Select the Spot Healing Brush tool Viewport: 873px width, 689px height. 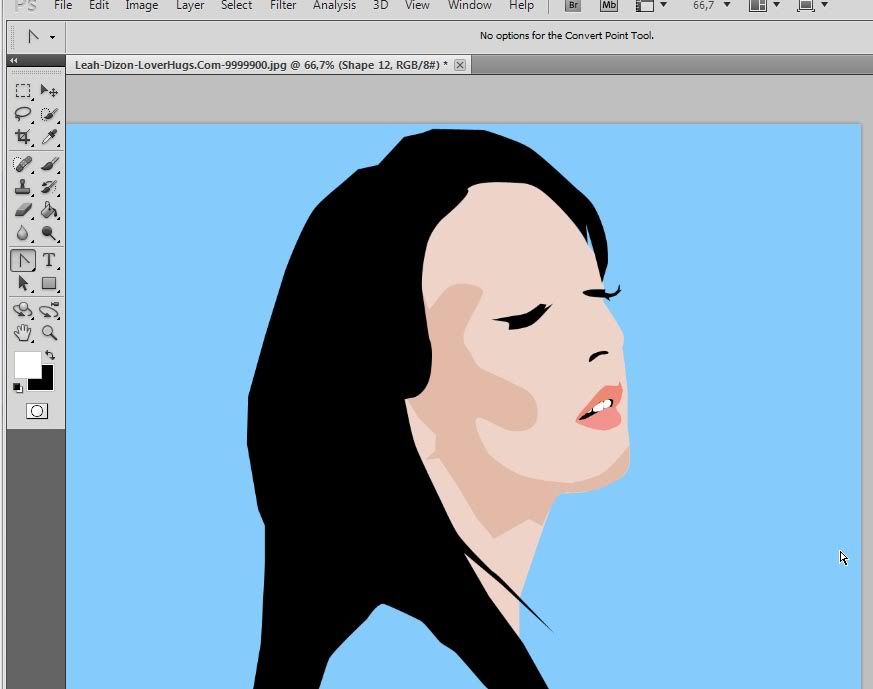[23, 164]
